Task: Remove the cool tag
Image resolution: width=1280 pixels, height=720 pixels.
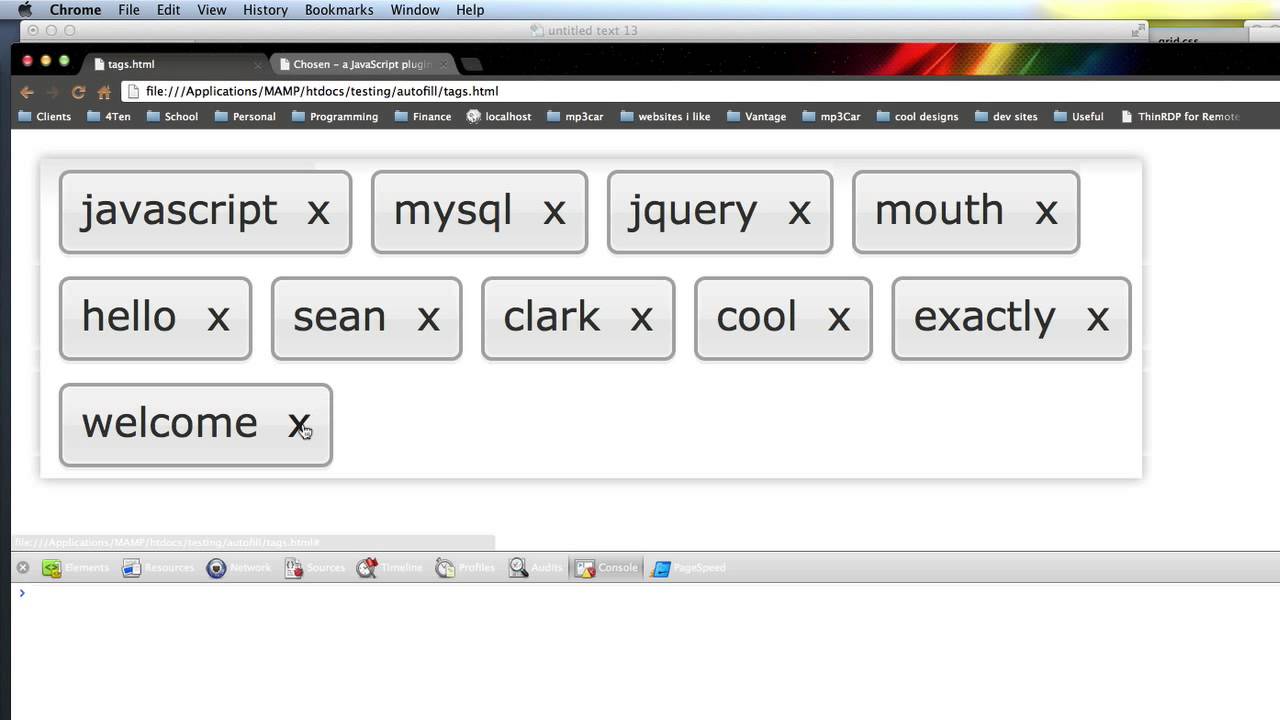Action: (839, 318)
